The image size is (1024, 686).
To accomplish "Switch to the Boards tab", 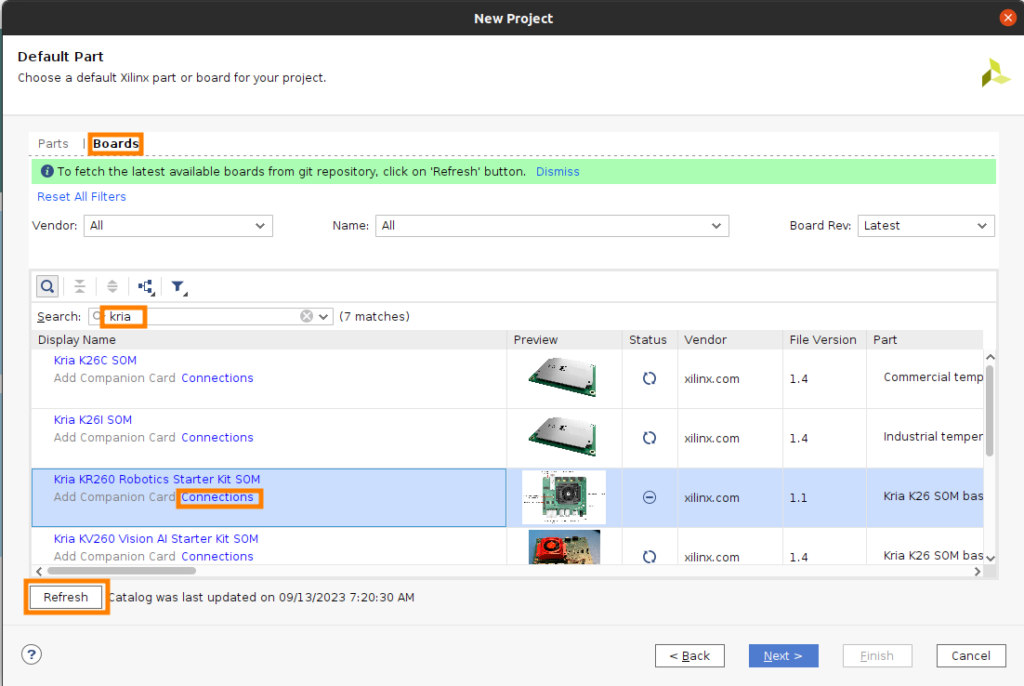I will coord(116,144).
